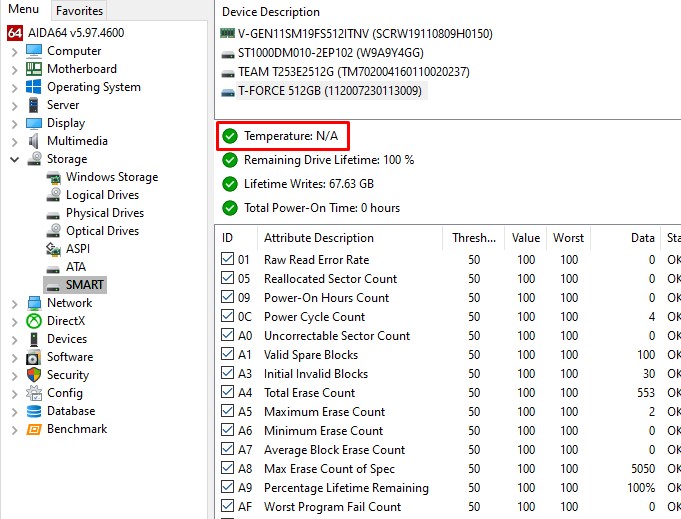This screenshot has height=519, width=681.
Task: Click the DirectX Xbox icon
Action: [x=34, y=321]
